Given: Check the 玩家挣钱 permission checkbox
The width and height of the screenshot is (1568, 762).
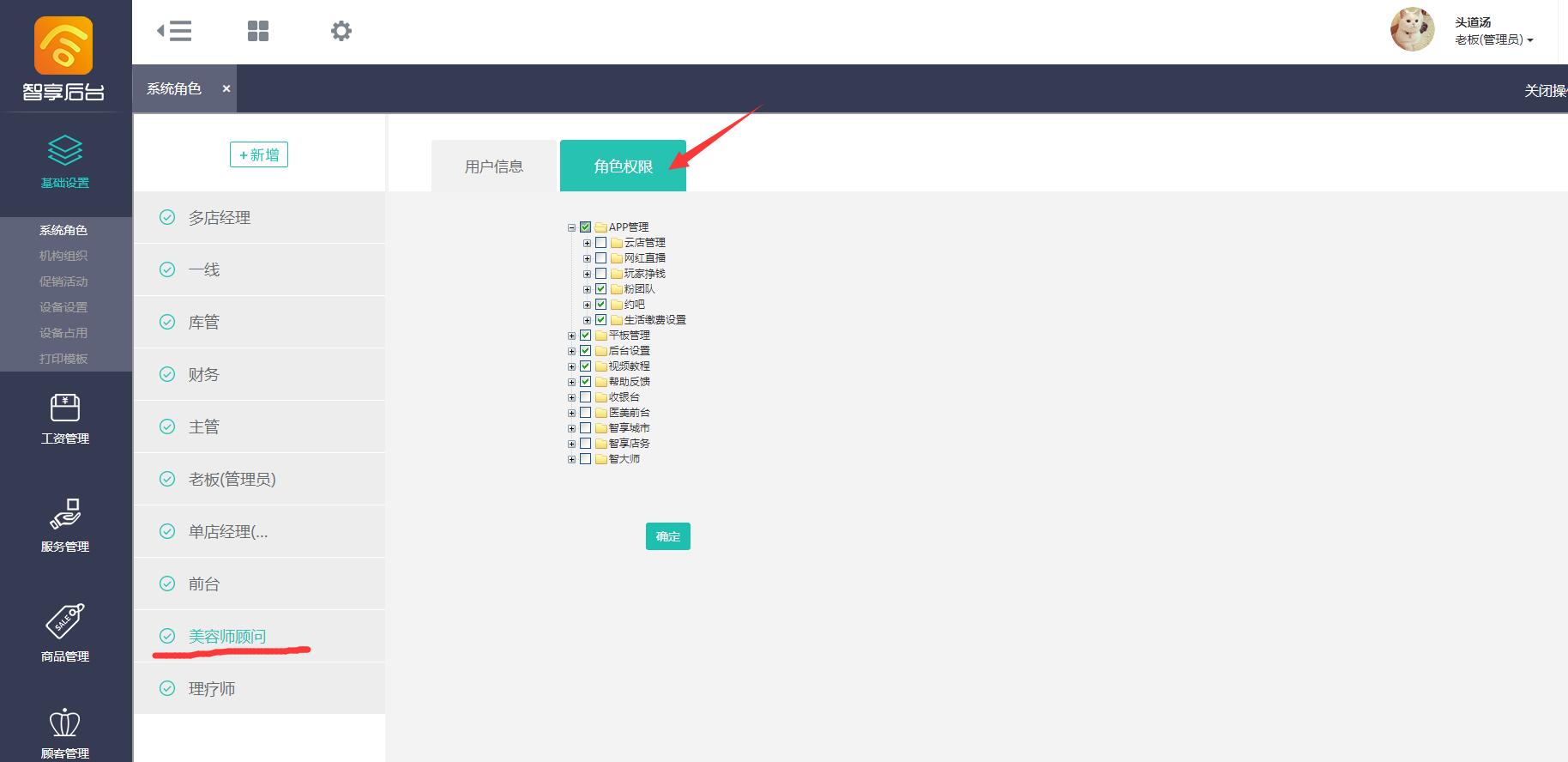Looking at the screenshot, I should click(601, 274).
